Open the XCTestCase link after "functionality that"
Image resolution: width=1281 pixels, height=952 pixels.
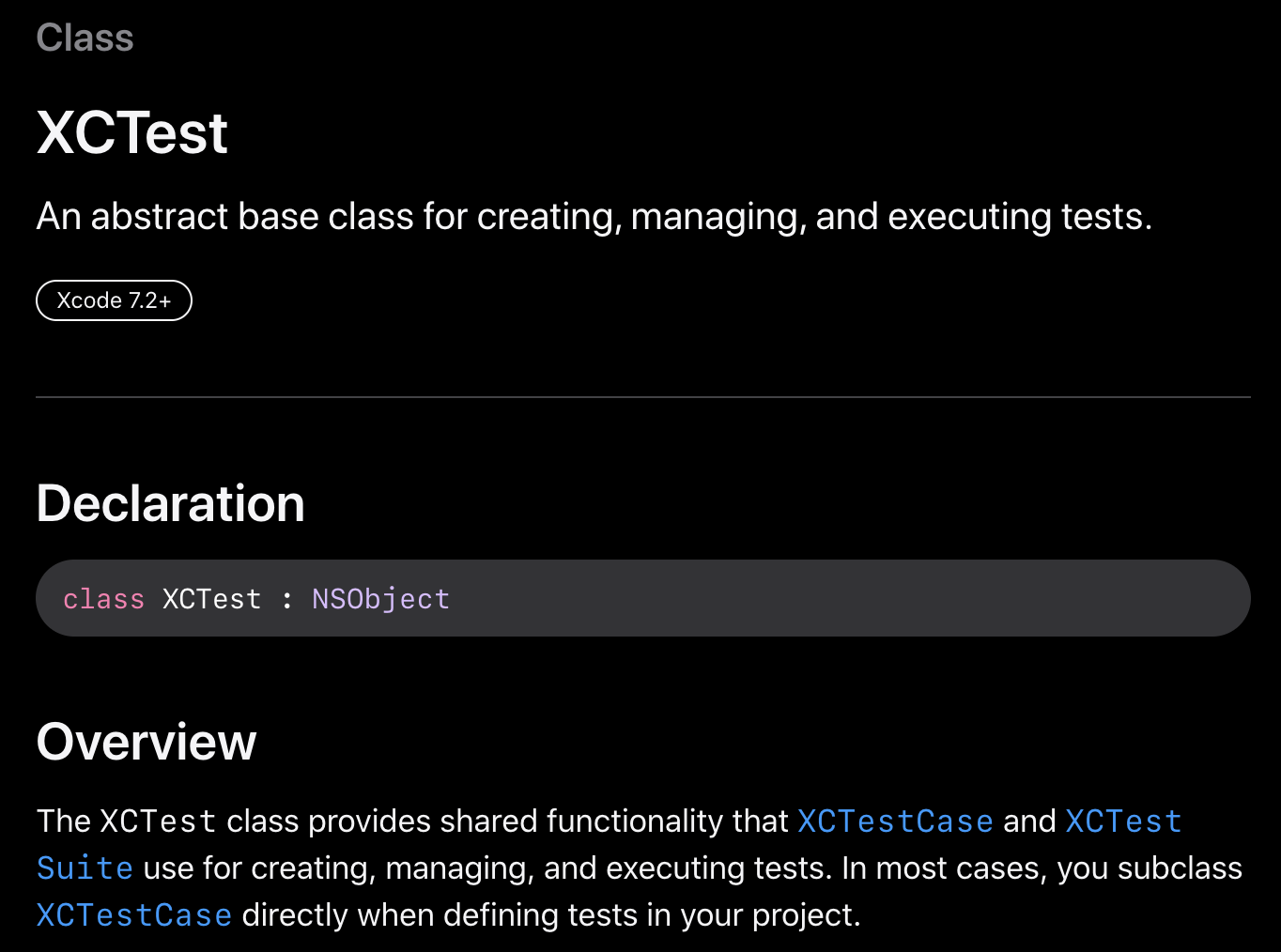point(895,821)
